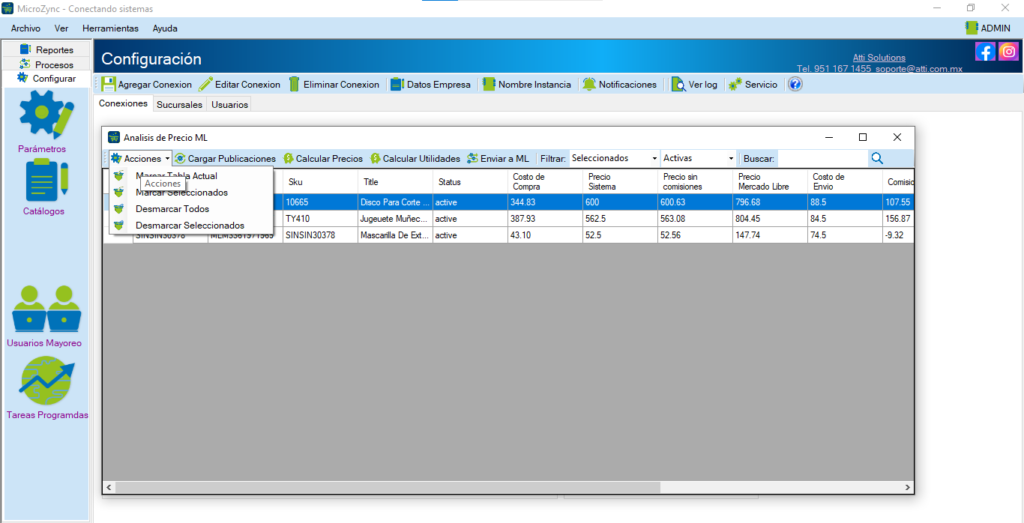The image size is (1024, 523).
Task: Switch to Conexiones tab
Action: [x=123, y=104]
